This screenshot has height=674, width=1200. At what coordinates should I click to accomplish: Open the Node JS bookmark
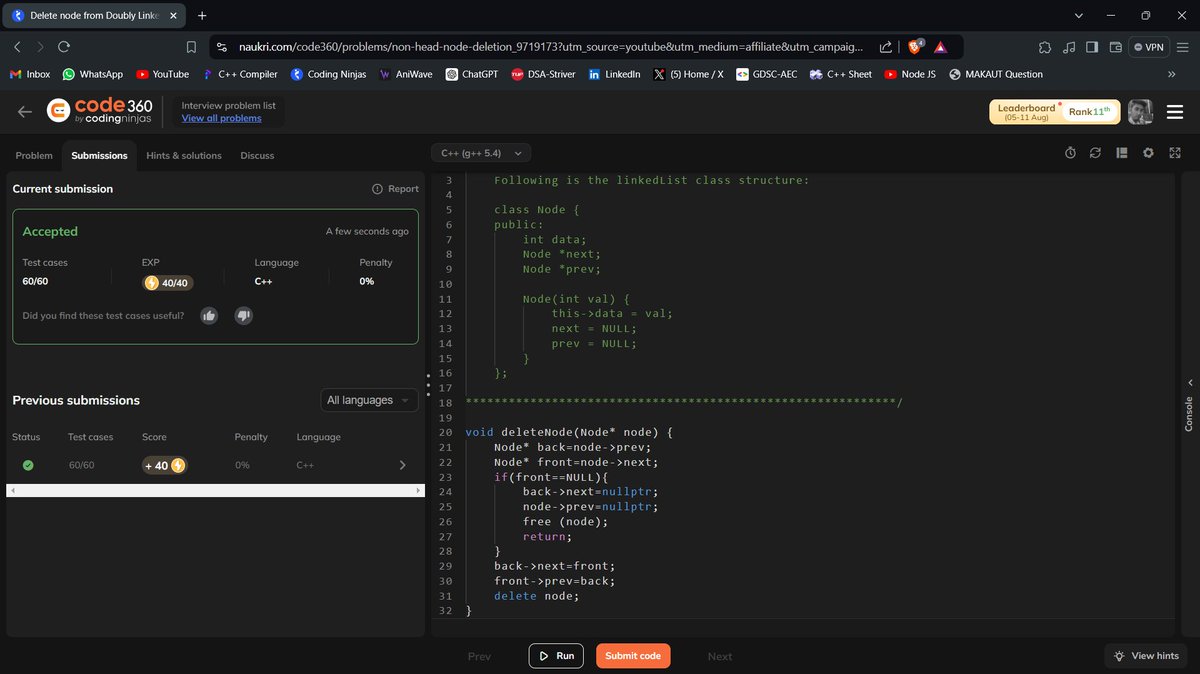[x=910, y=74]
